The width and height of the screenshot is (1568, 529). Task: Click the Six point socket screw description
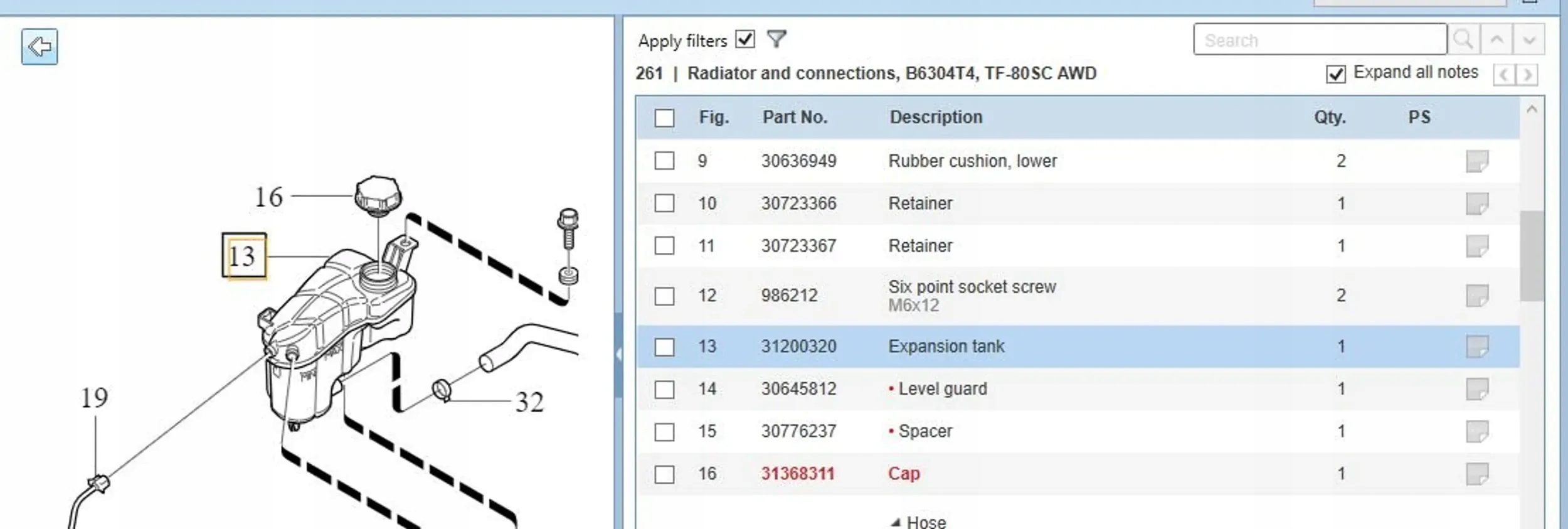[972, 287]
